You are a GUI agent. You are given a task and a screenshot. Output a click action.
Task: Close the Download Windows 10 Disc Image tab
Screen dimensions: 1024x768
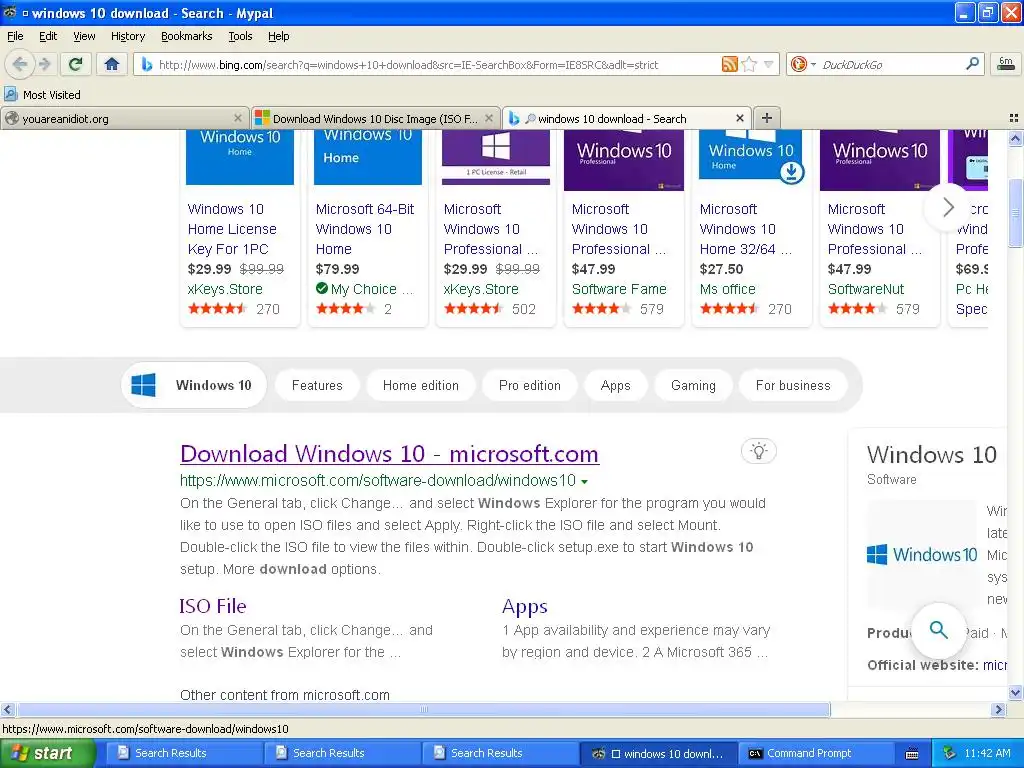click(489, 118)
